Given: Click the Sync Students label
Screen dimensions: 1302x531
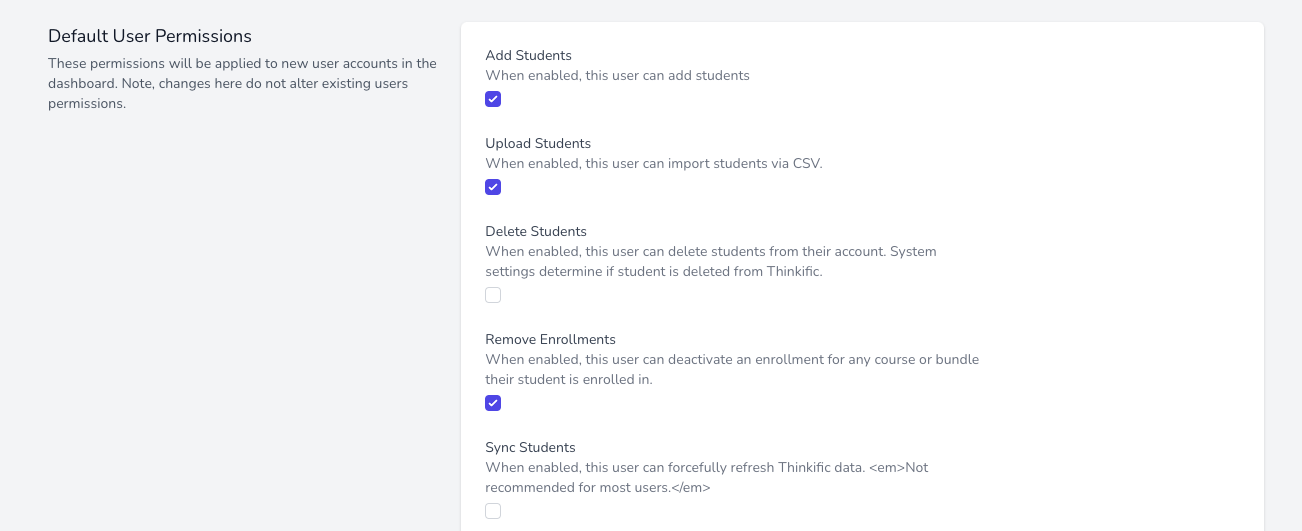Looking at the screenshot, I should point(530,447).
